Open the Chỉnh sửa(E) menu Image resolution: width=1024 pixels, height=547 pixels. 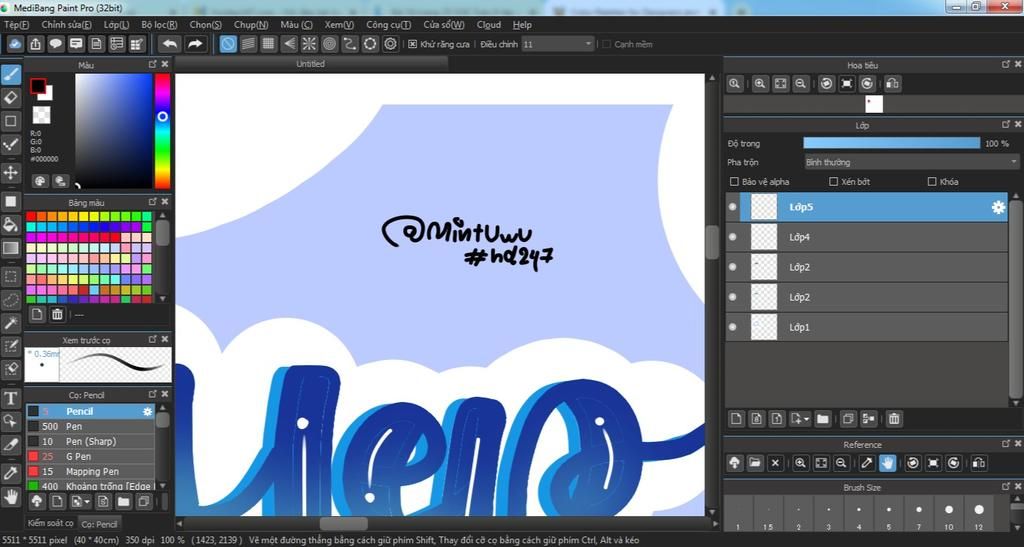tap(67, 25)
